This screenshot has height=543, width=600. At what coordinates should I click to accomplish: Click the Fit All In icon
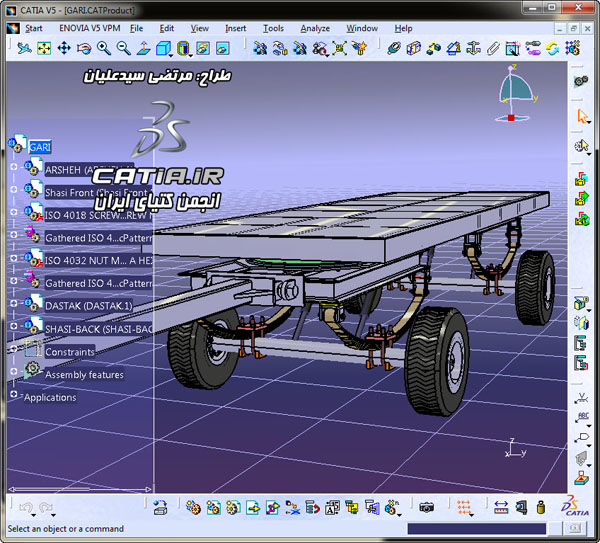click(44, 49)
